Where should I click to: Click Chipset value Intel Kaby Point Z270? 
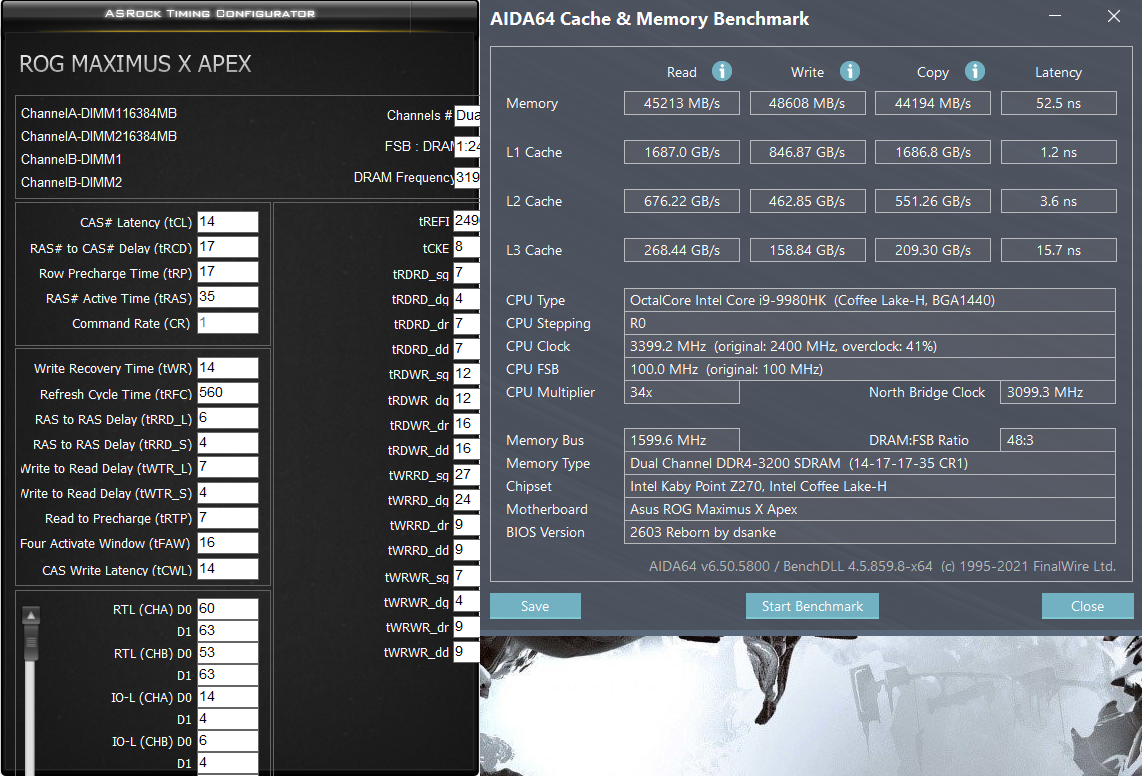[870, 486]
